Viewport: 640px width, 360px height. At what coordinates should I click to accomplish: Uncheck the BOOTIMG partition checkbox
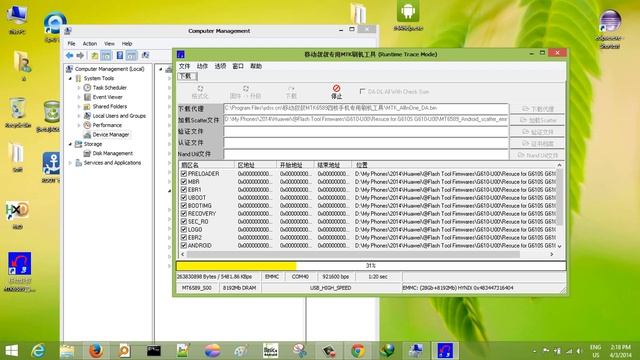184,205
